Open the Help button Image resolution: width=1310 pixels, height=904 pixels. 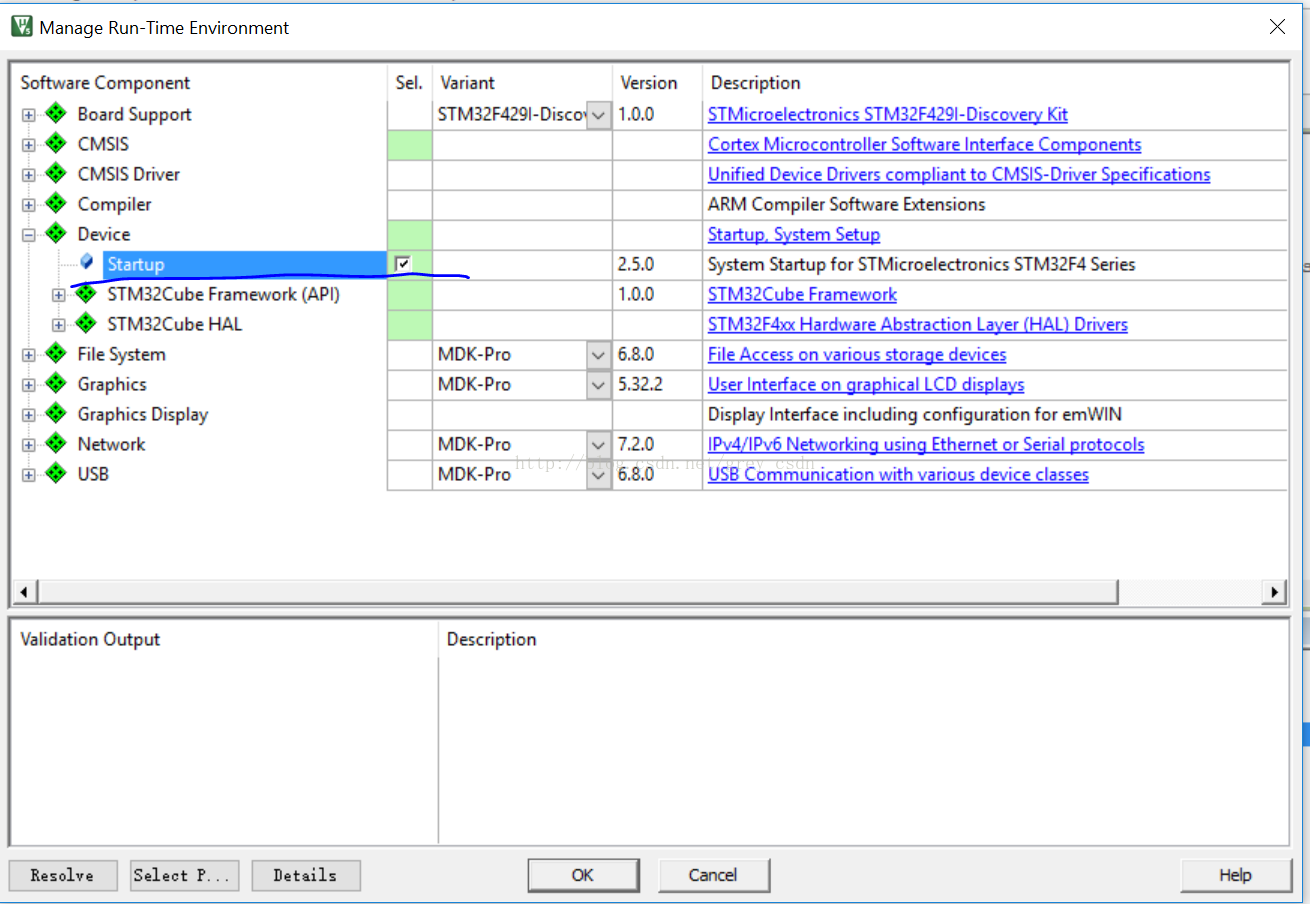click(x=1235, y=875)
